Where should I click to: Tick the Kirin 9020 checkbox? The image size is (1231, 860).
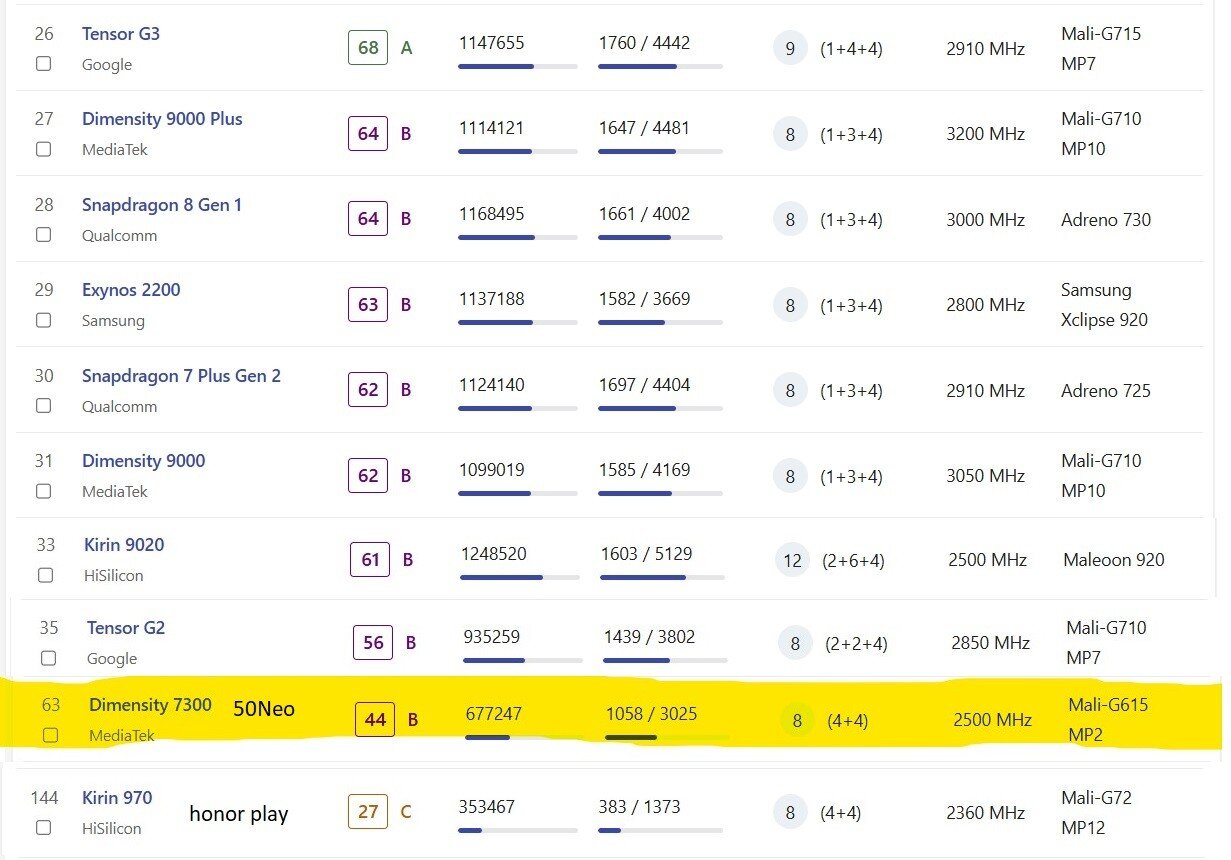(46, 575)
